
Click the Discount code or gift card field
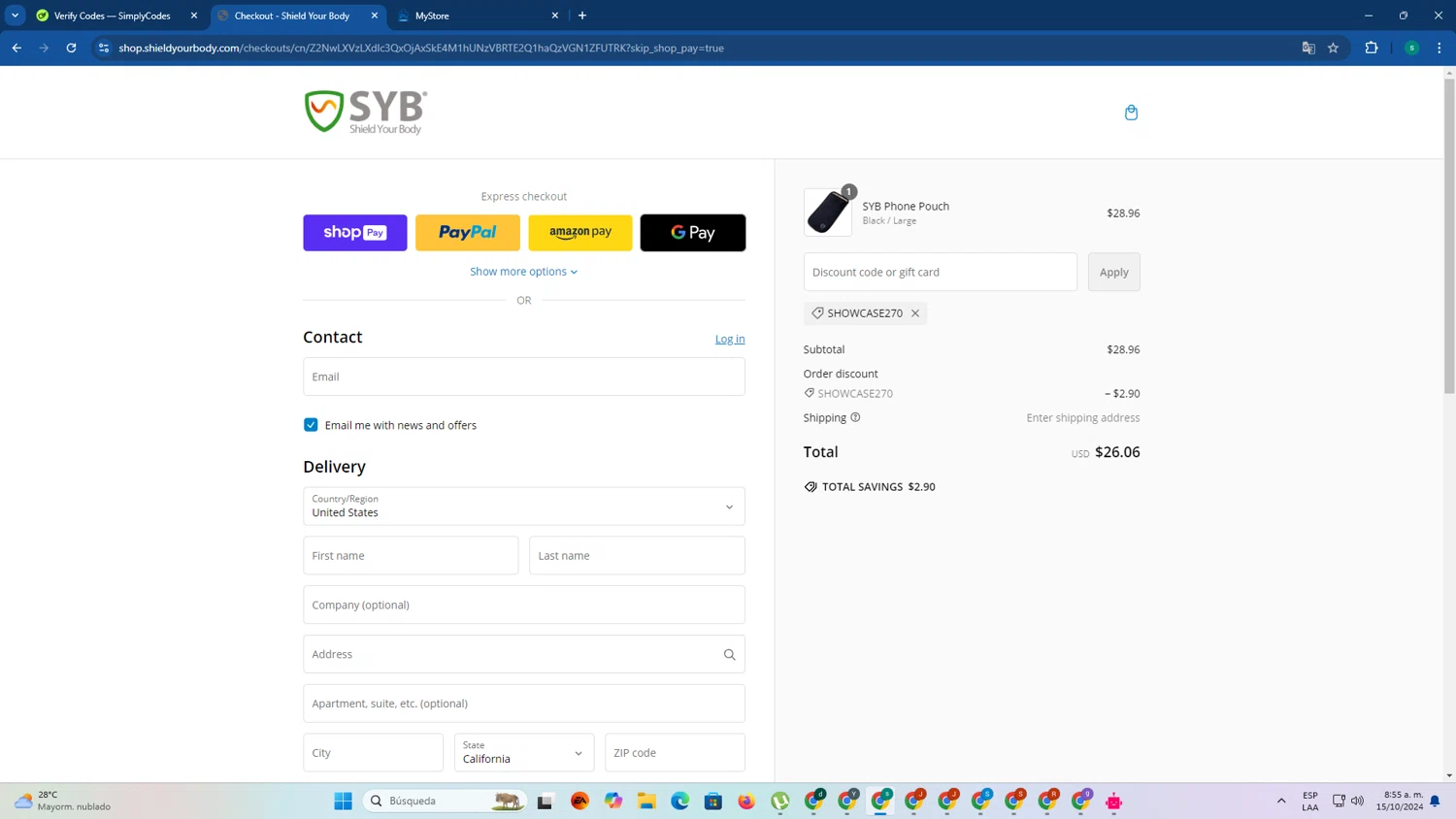point(941,272)
